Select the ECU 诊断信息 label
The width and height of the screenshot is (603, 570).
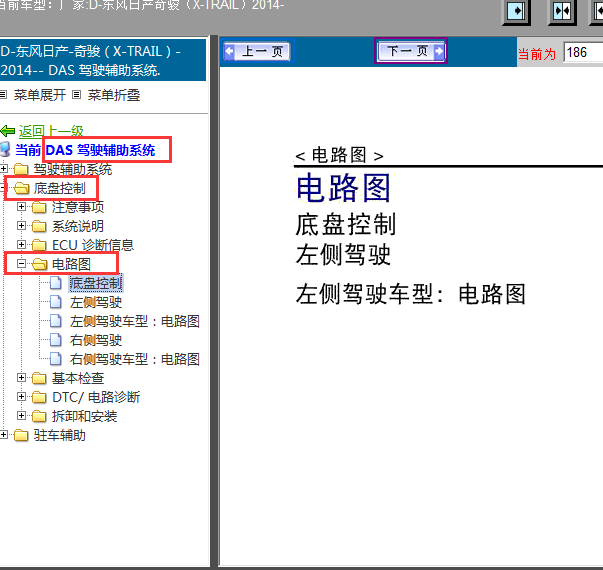point(93,245)
